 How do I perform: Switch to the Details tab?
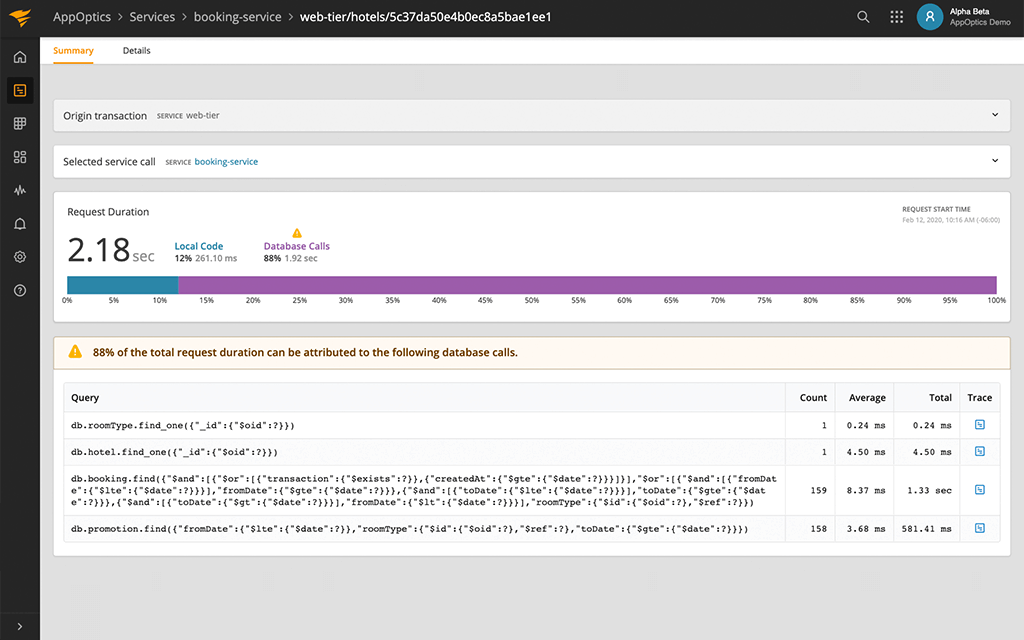[136, 50]
